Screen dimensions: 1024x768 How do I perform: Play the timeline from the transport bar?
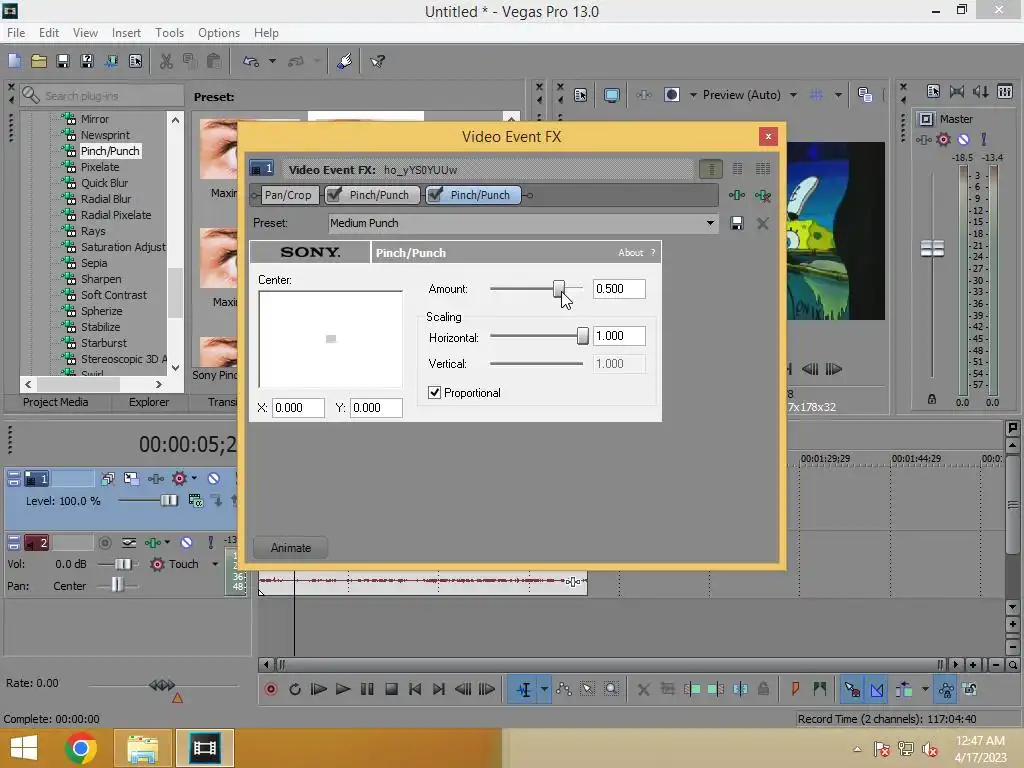(342, 689)
